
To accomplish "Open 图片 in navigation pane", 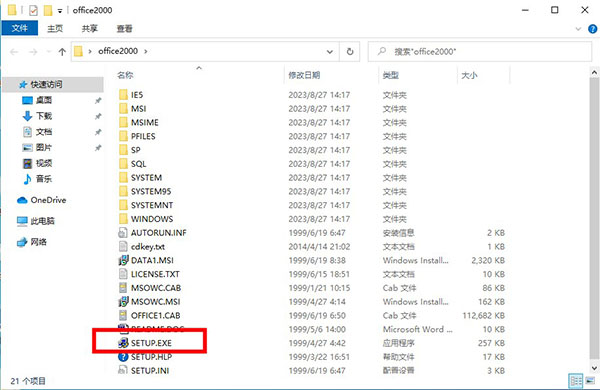I will click(44, 147).
